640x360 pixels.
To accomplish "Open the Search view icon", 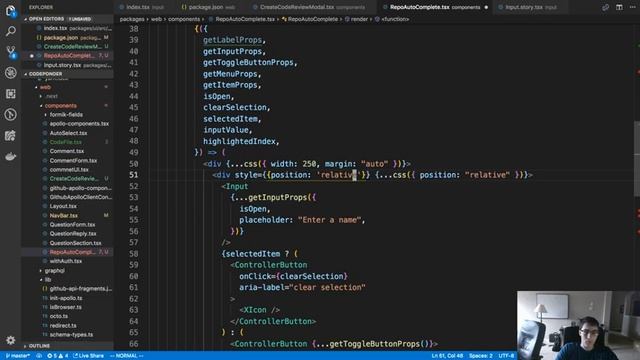I will click(x=11, y=31).
